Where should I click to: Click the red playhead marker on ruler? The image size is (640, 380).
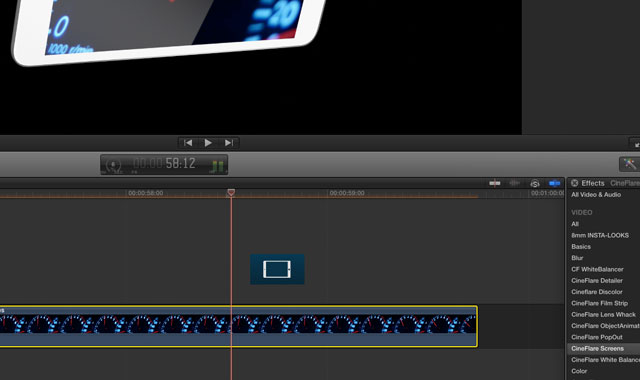(x=231, y=192)
